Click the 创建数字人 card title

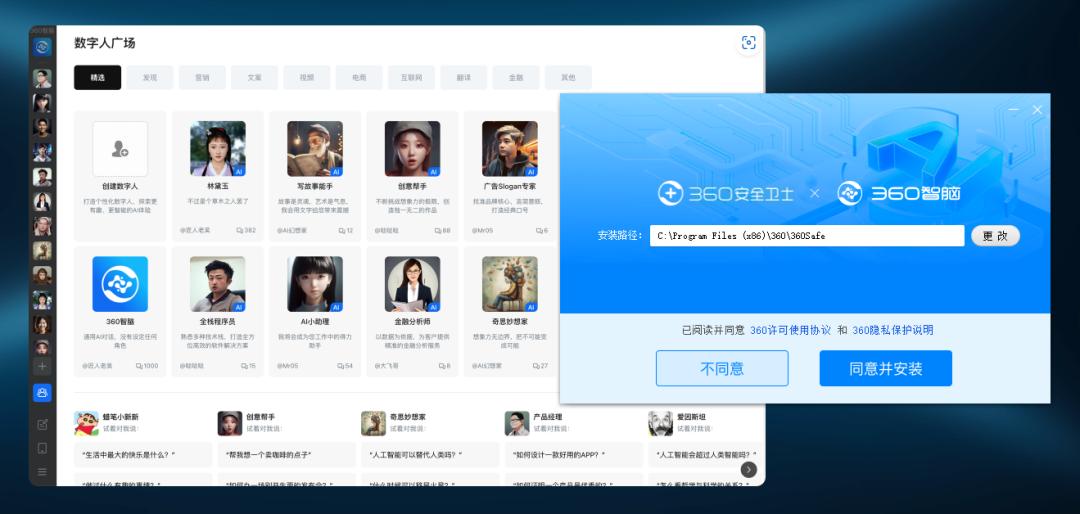click(120, 187)
